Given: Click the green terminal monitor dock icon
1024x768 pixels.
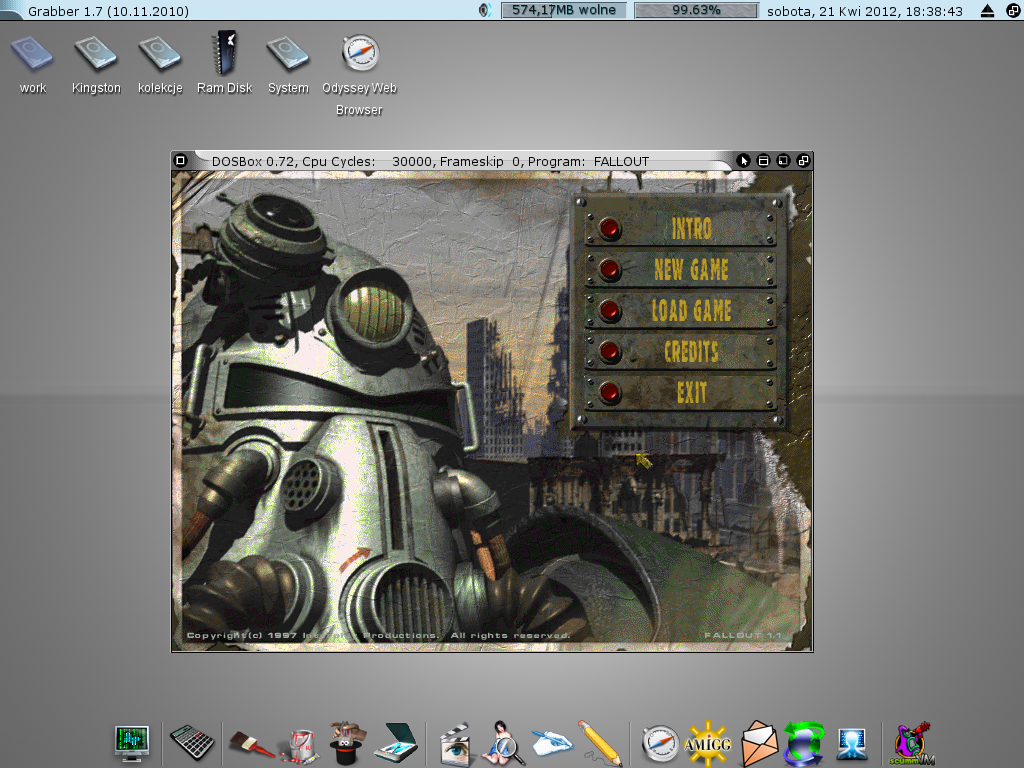Looking at the screenshot, I should [132, 743].
